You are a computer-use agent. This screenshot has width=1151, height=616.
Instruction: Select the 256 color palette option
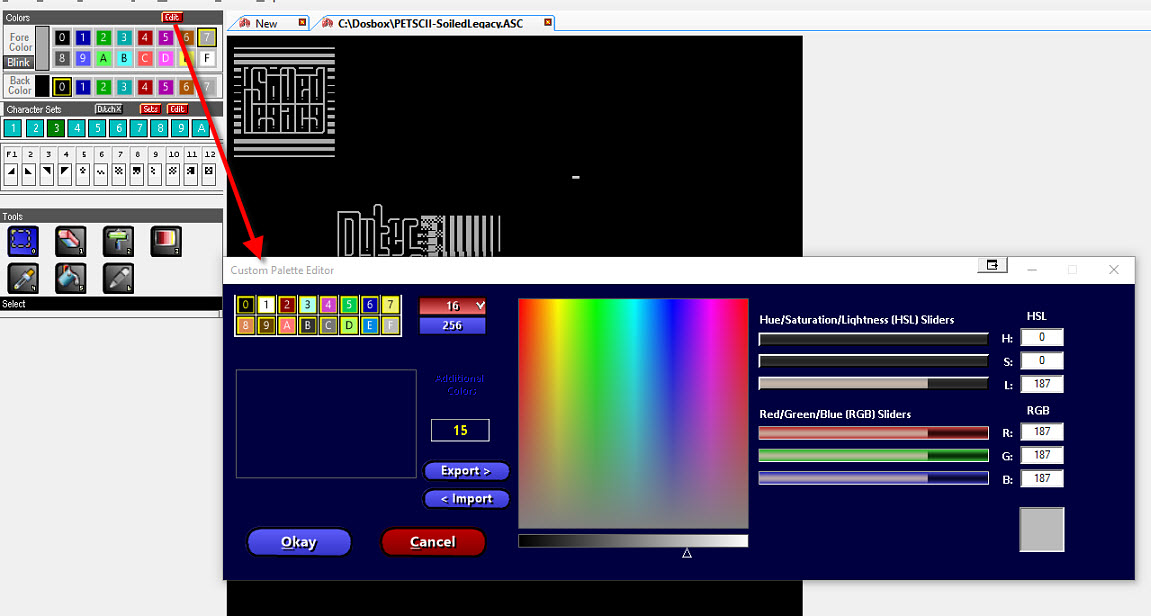coord(452,324)
